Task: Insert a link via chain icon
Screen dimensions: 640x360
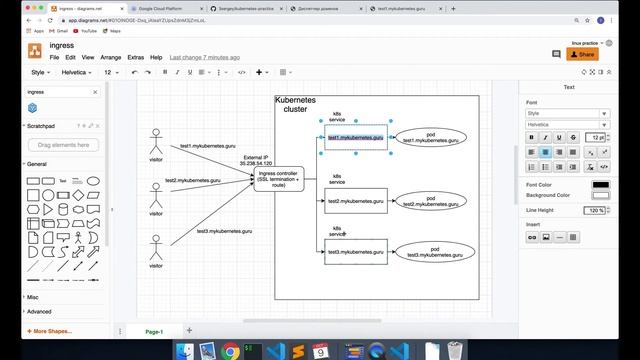Action: click(x=532, y=237)
